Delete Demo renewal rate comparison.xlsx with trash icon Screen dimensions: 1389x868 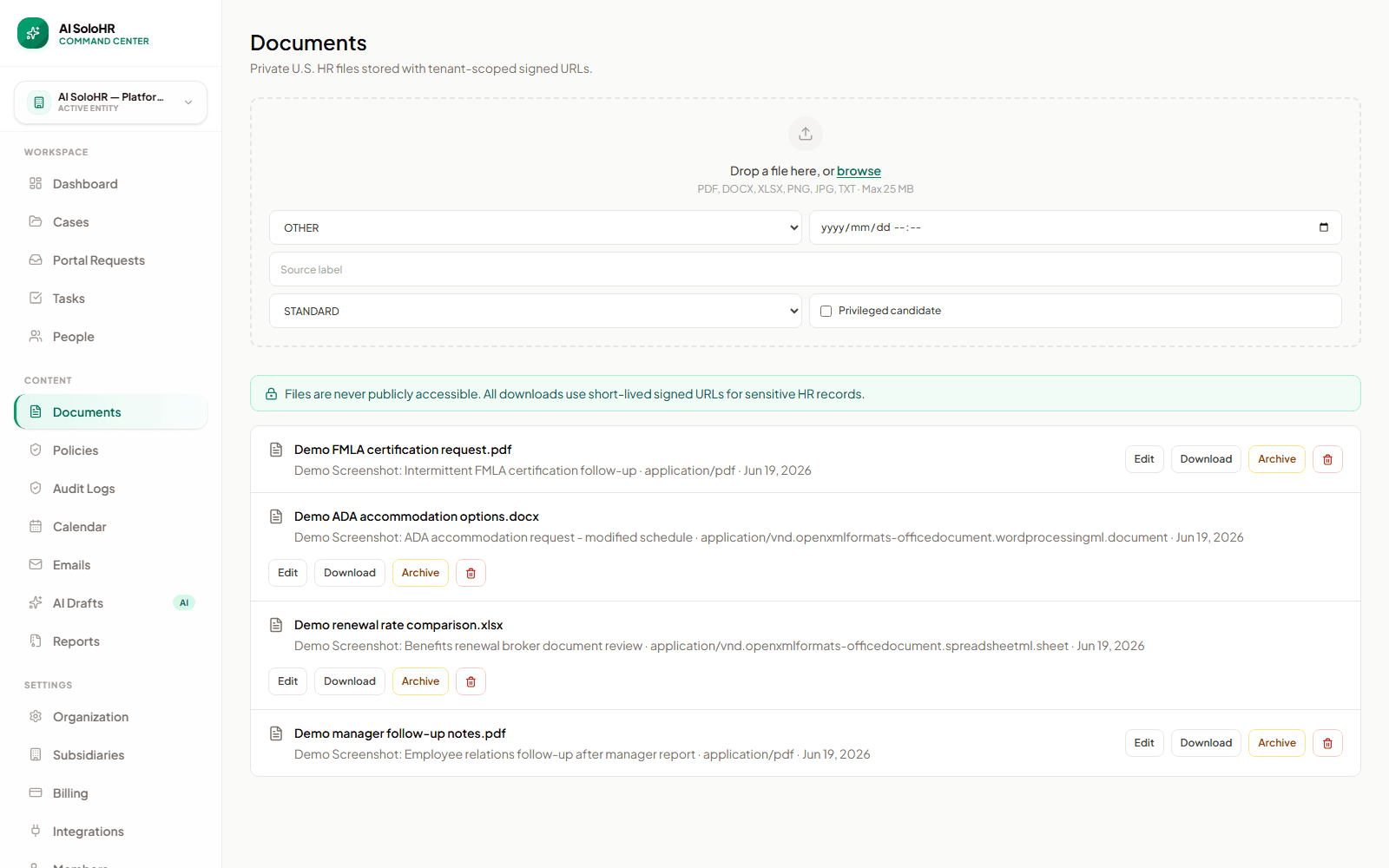(x=471, y=681)
